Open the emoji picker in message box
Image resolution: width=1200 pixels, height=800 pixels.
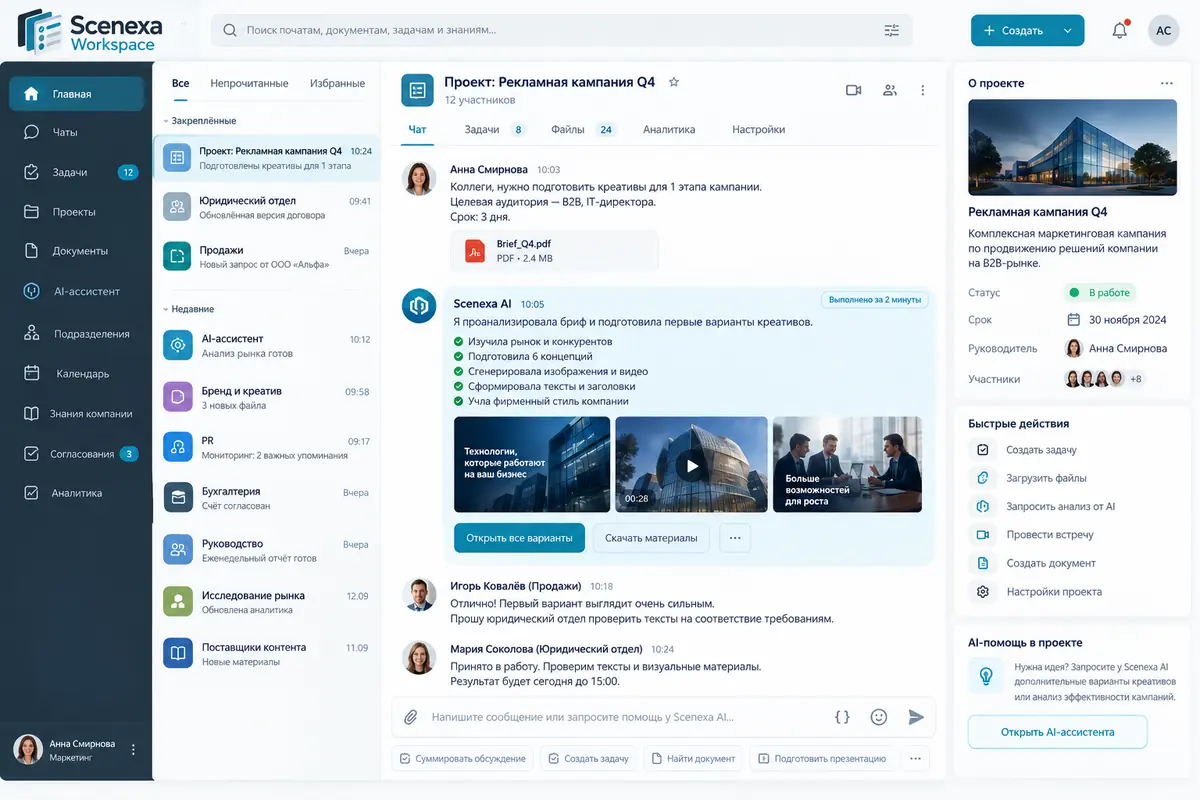[x=879, y=717]
